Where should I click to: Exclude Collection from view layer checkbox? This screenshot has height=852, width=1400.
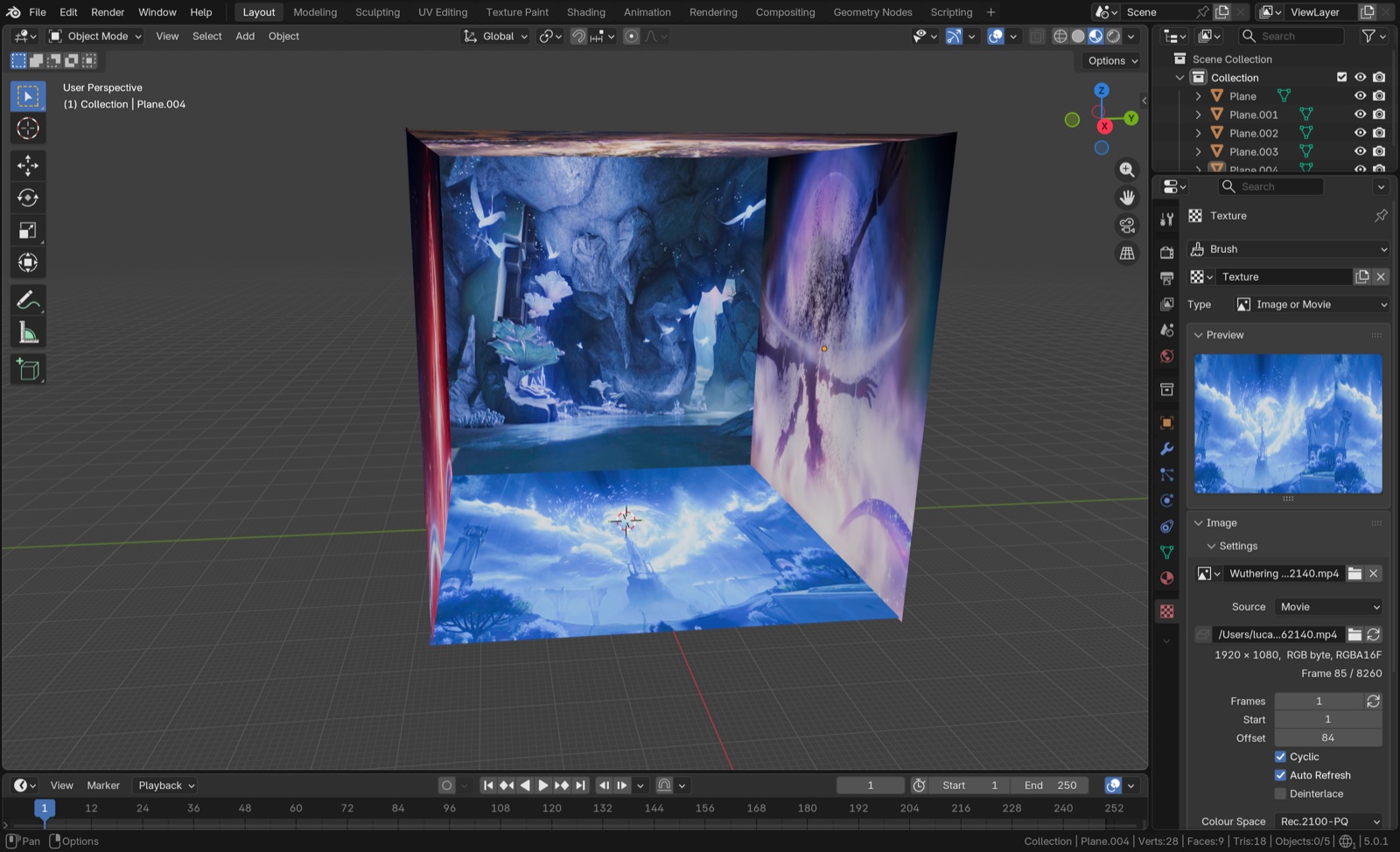[x=1341, y=77]
